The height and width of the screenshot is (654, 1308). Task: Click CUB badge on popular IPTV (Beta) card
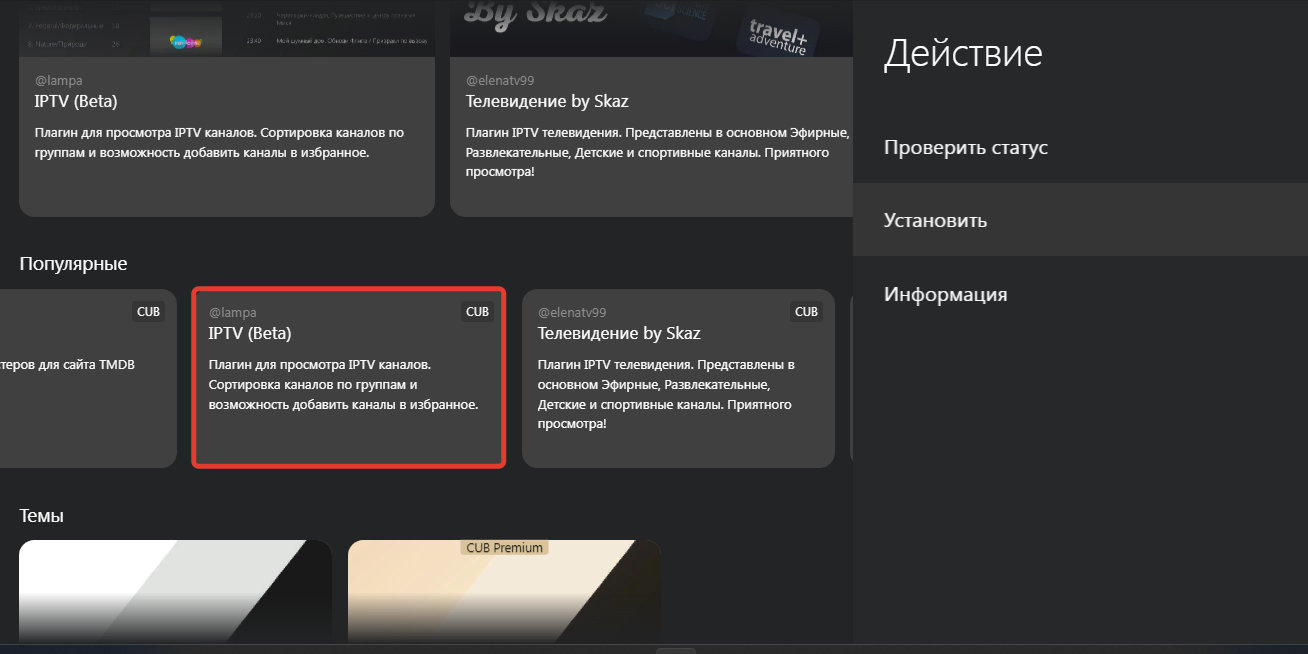[477, 312]
